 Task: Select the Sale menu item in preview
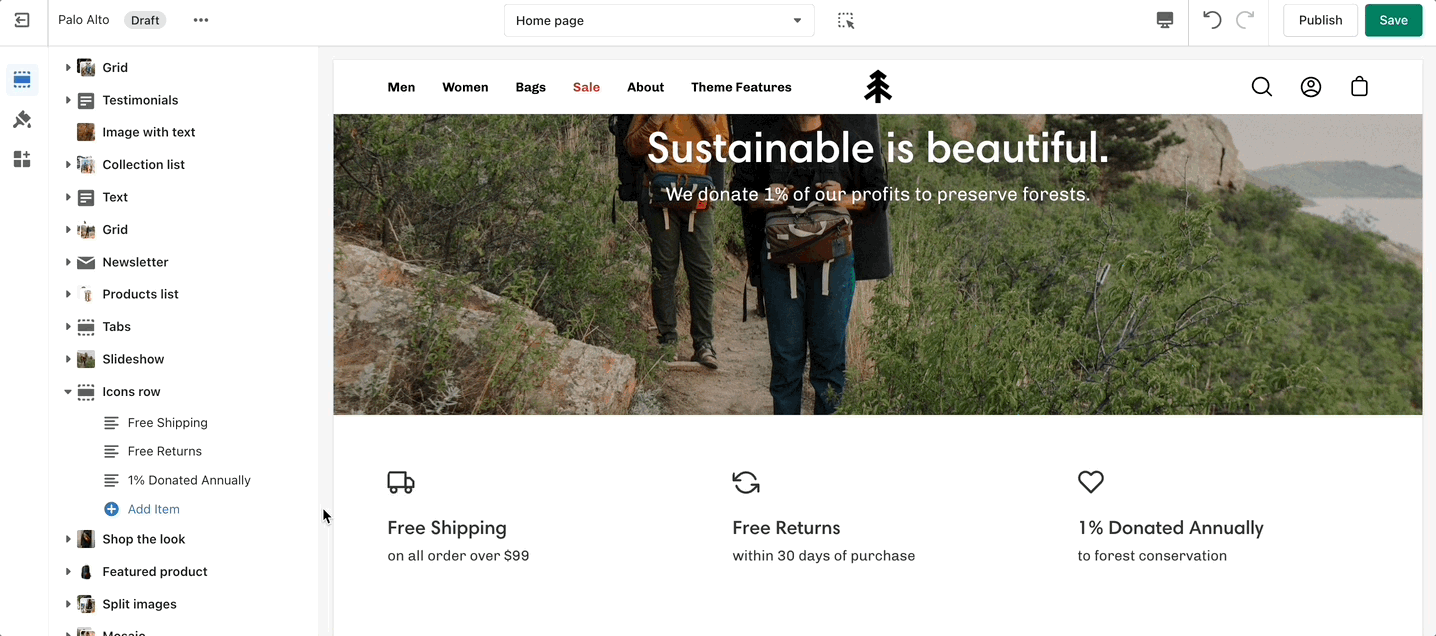tap(586, 87)
